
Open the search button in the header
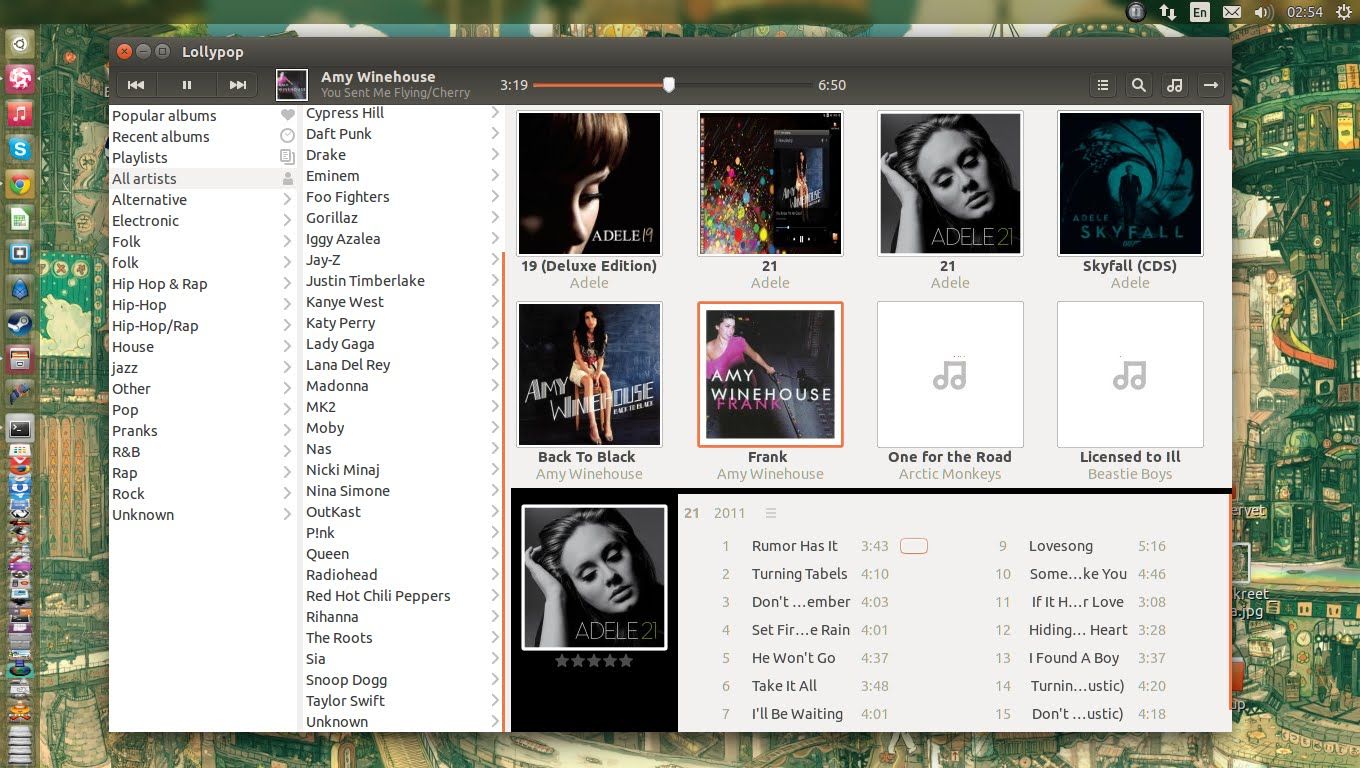1139,85
